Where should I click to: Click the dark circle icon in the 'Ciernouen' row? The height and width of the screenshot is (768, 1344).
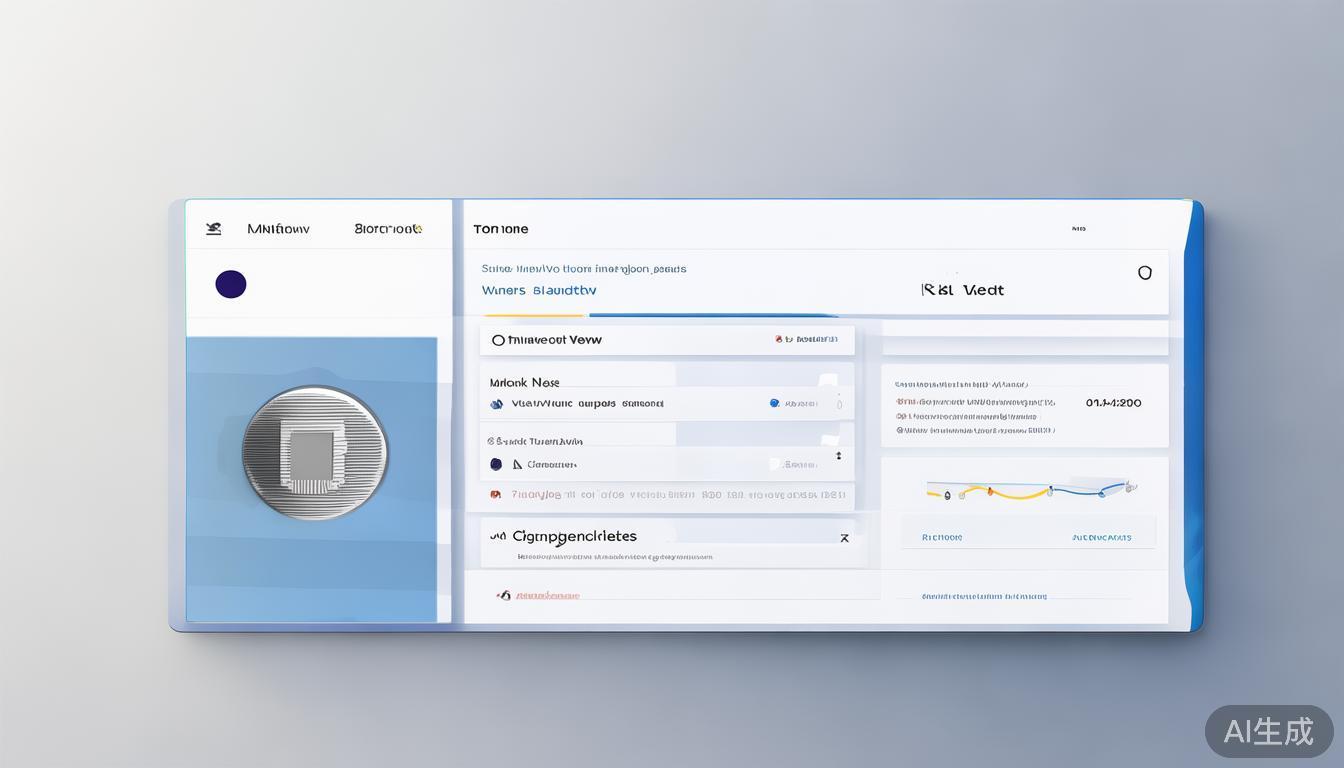[496, 464]
